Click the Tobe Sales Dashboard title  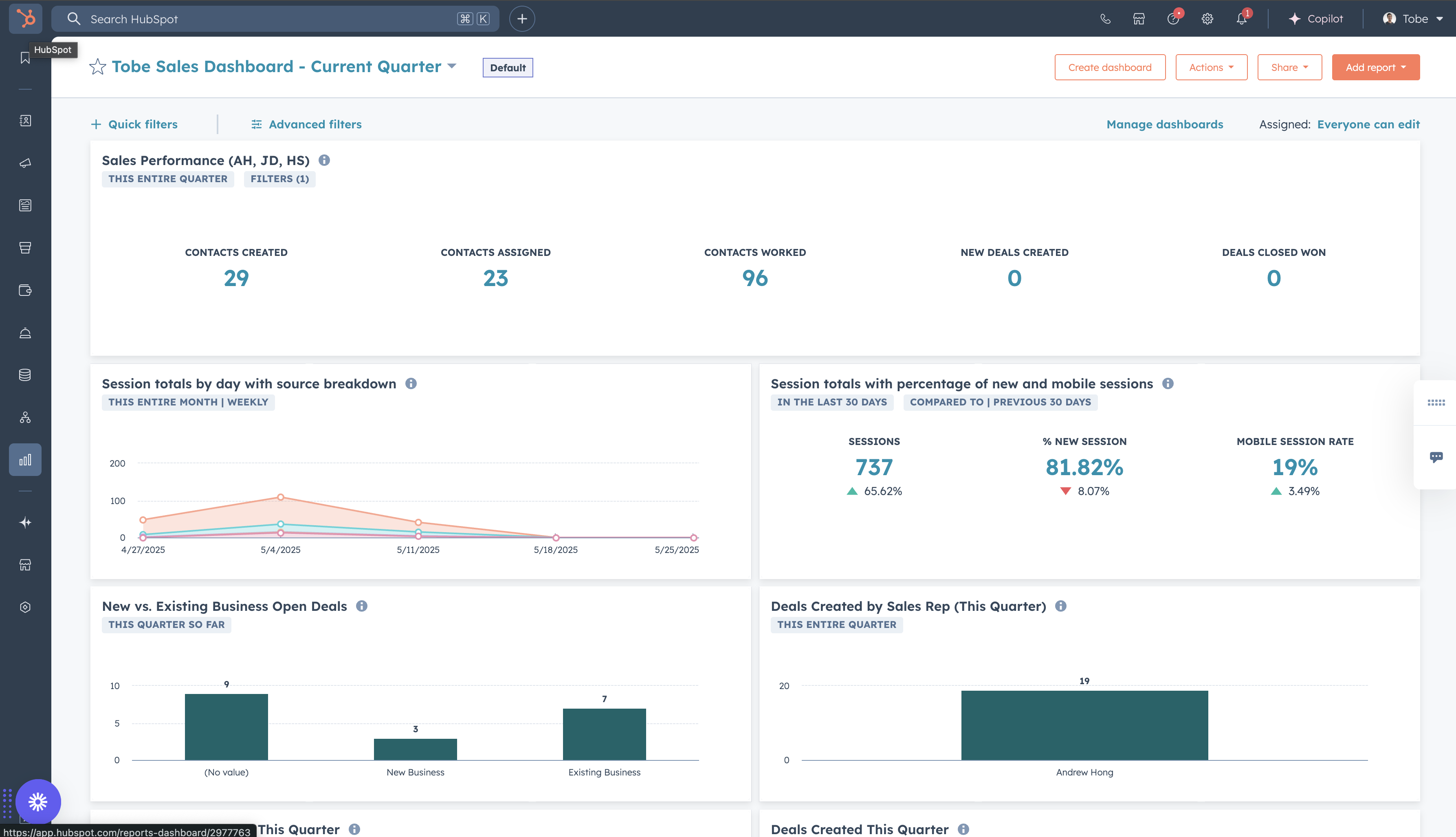tap(276, 66)
